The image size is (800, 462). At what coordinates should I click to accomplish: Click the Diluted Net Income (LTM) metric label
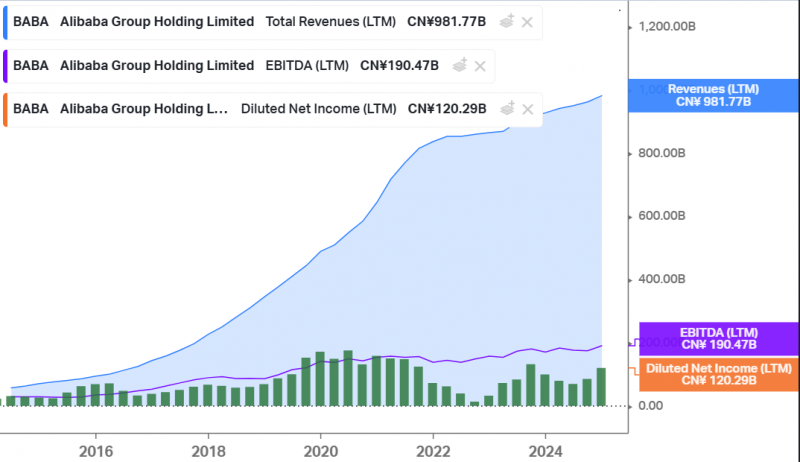coord(318,109)
